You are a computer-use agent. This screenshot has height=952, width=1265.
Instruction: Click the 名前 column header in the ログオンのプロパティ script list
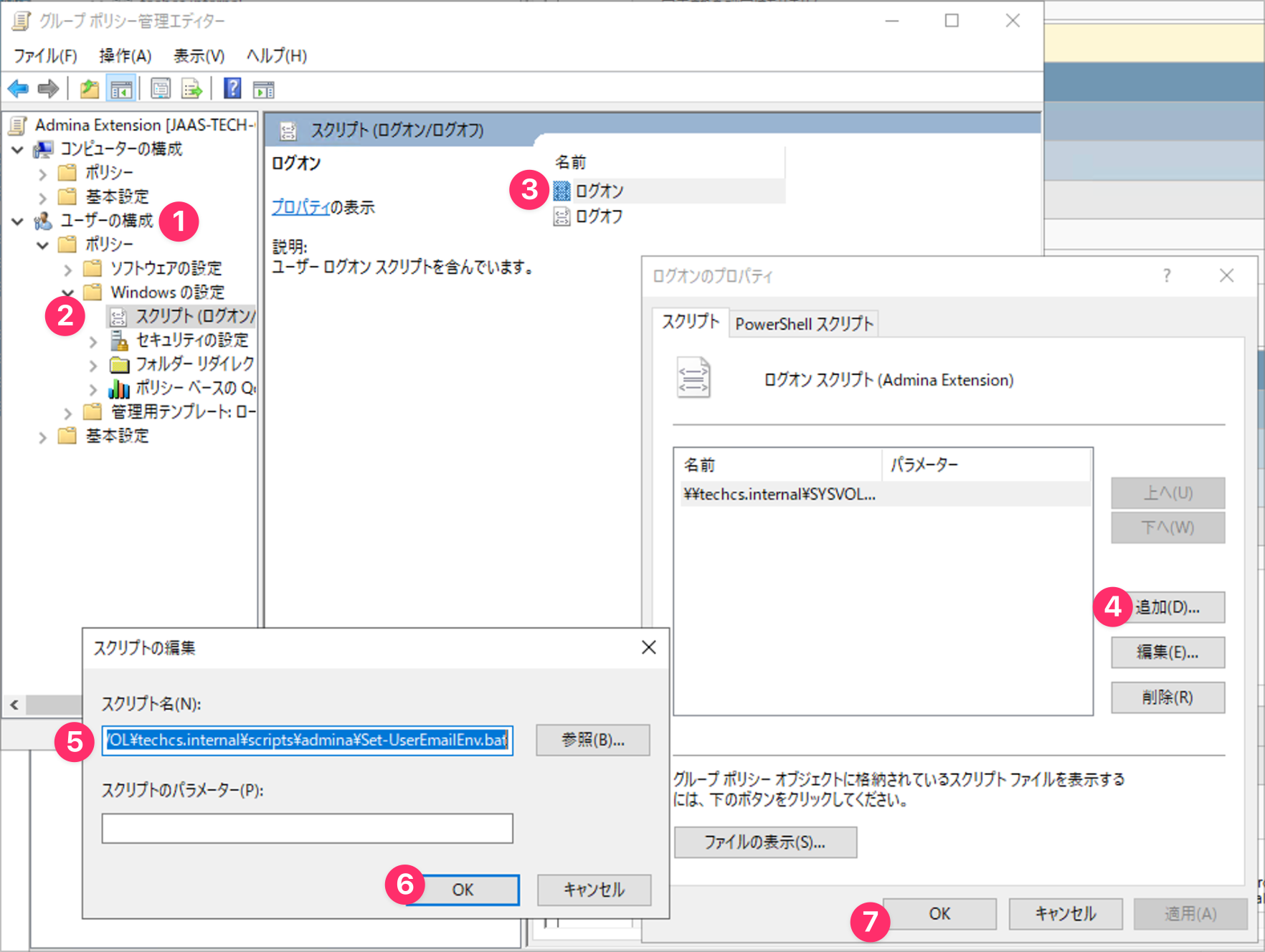coord(780,465)
